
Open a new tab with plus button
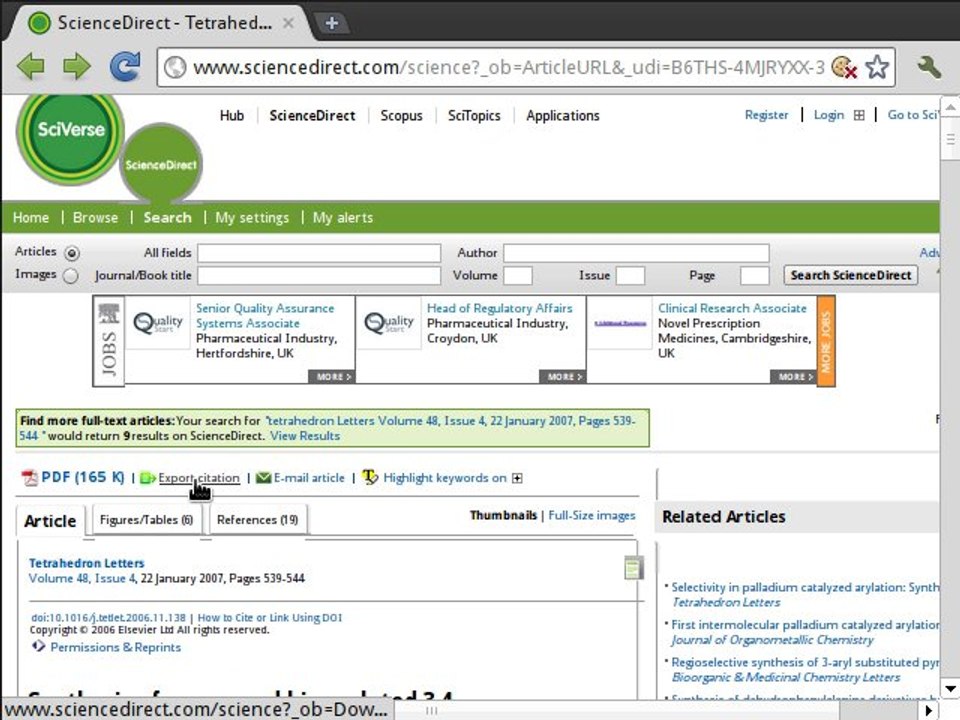331,23
